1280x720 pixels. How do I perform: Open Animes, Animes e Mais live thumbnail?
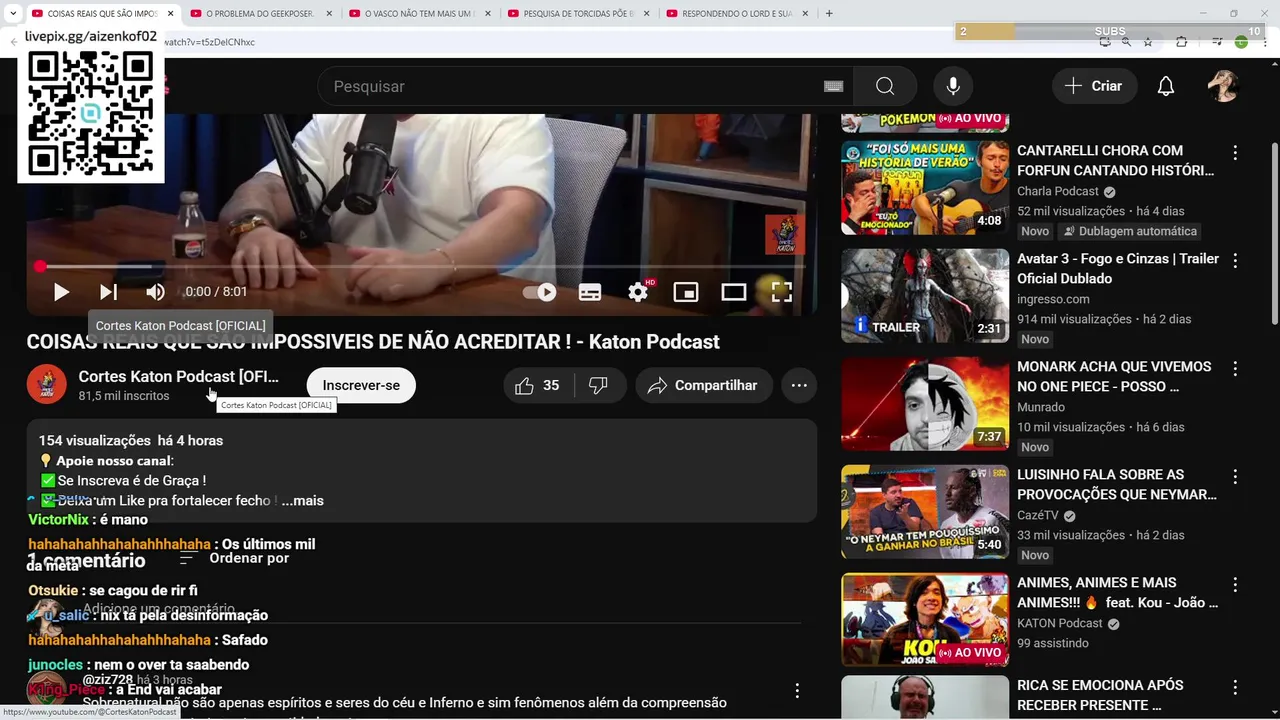click(925, 619)
